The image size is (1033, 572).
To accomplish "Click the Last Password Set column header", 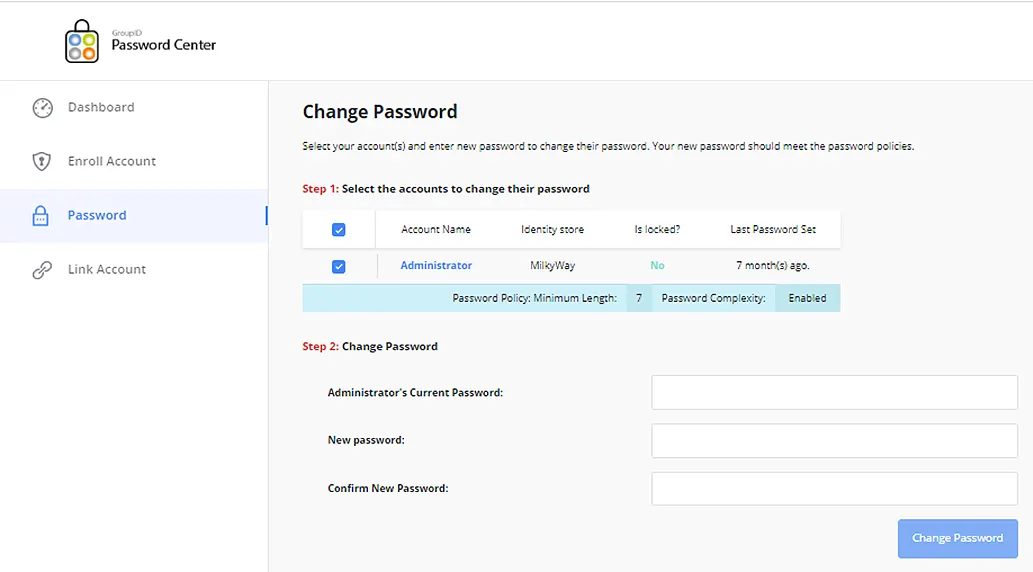I will [x=773, y=229].
